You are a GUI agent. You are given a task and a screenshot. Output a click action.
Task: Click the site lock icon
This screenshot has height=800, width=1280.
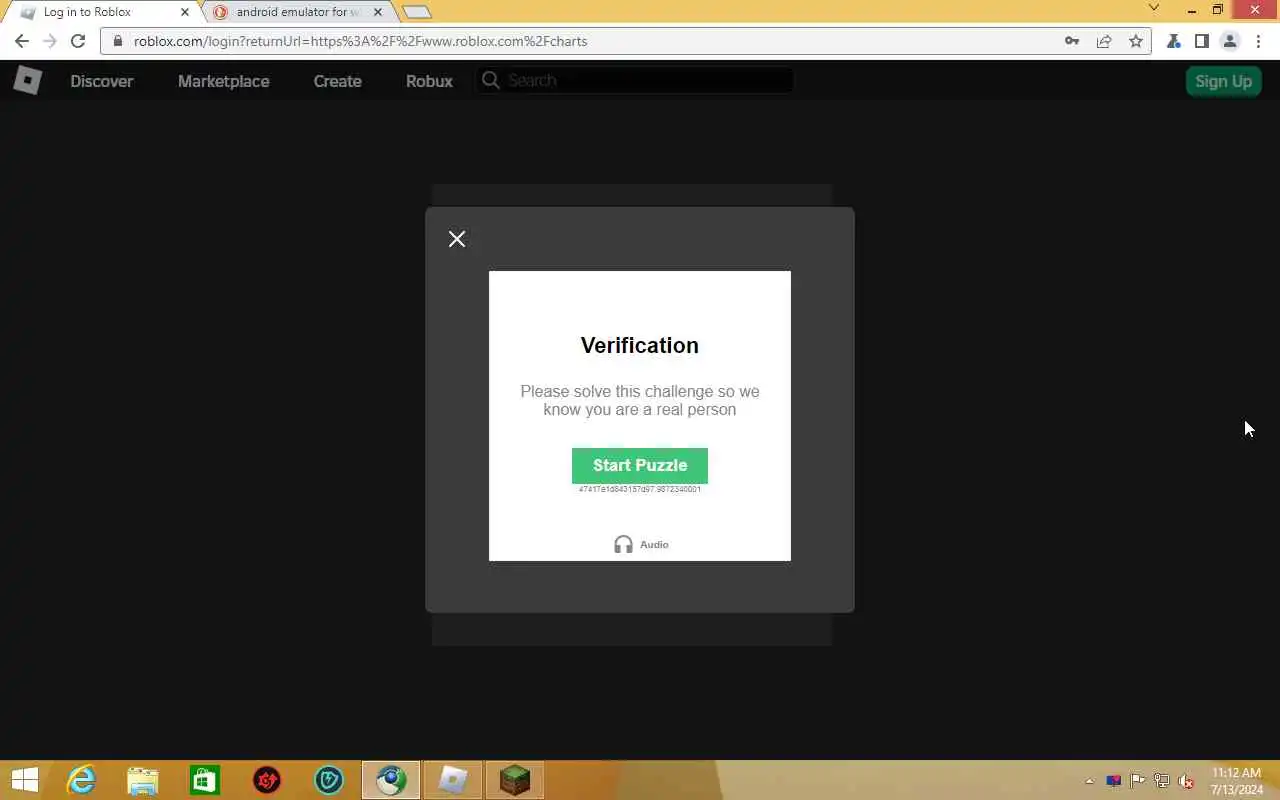[x=117, y=41]
